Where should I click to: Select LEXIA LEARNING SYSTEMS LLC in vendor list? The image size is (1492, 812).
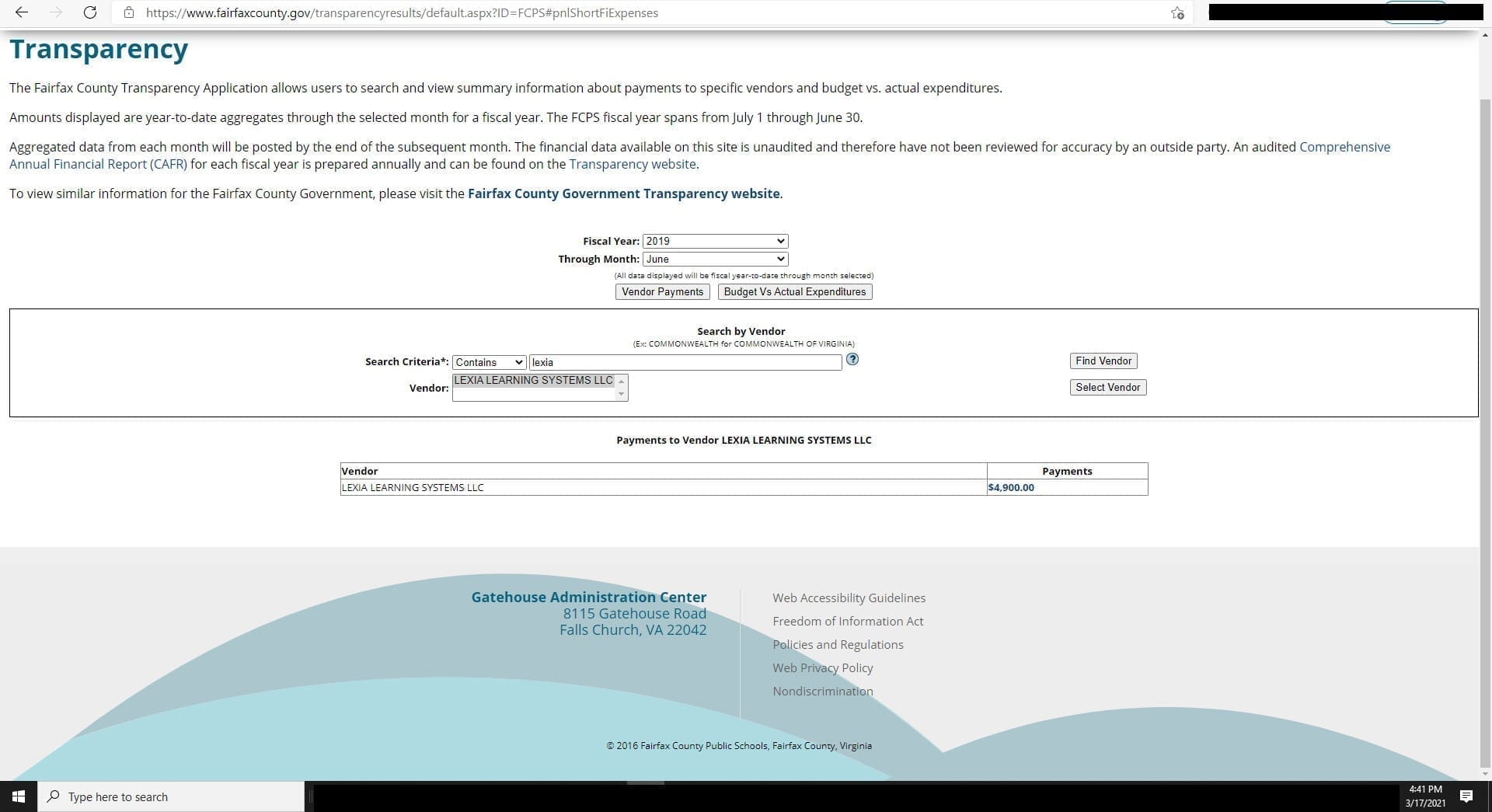(x=534, y=380)
